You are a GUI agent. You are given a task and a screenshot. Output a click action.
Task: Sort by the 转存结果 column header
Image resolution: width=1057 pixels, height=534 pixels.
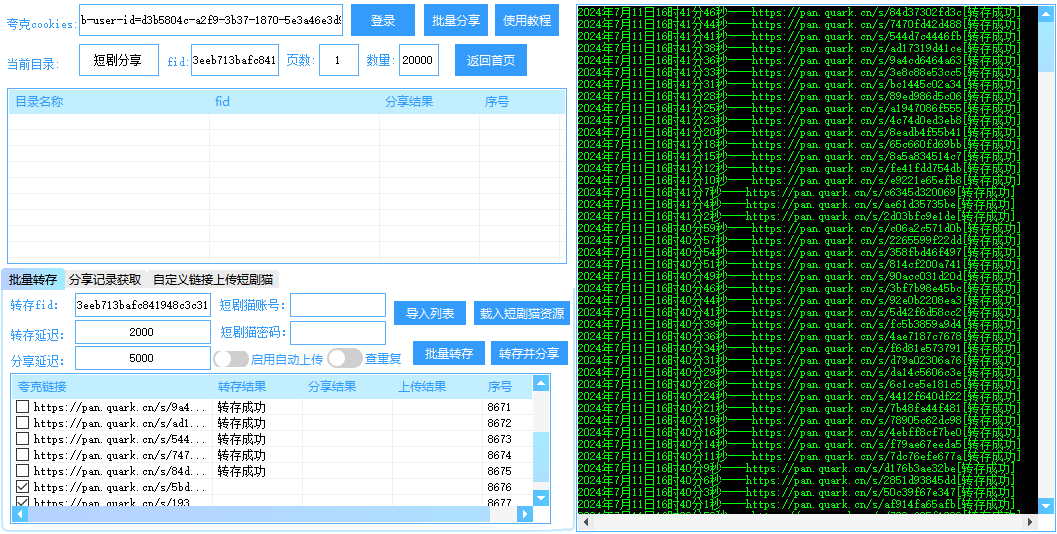[x=242, y=387]
